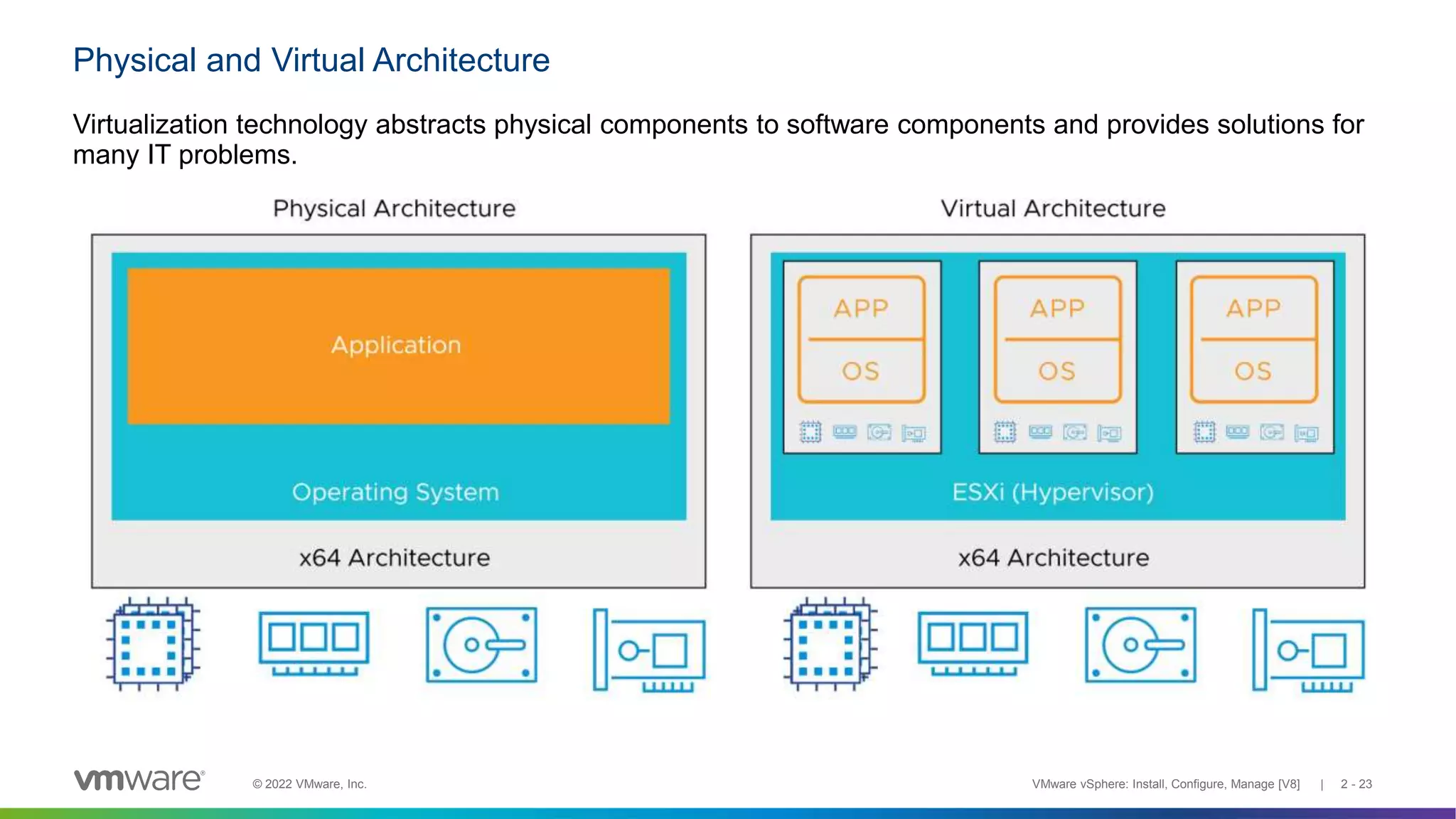Click the hard disk icon under Virtual Architecture
The height and width of the screenshot is (819, 1456).
[1140, 645]
